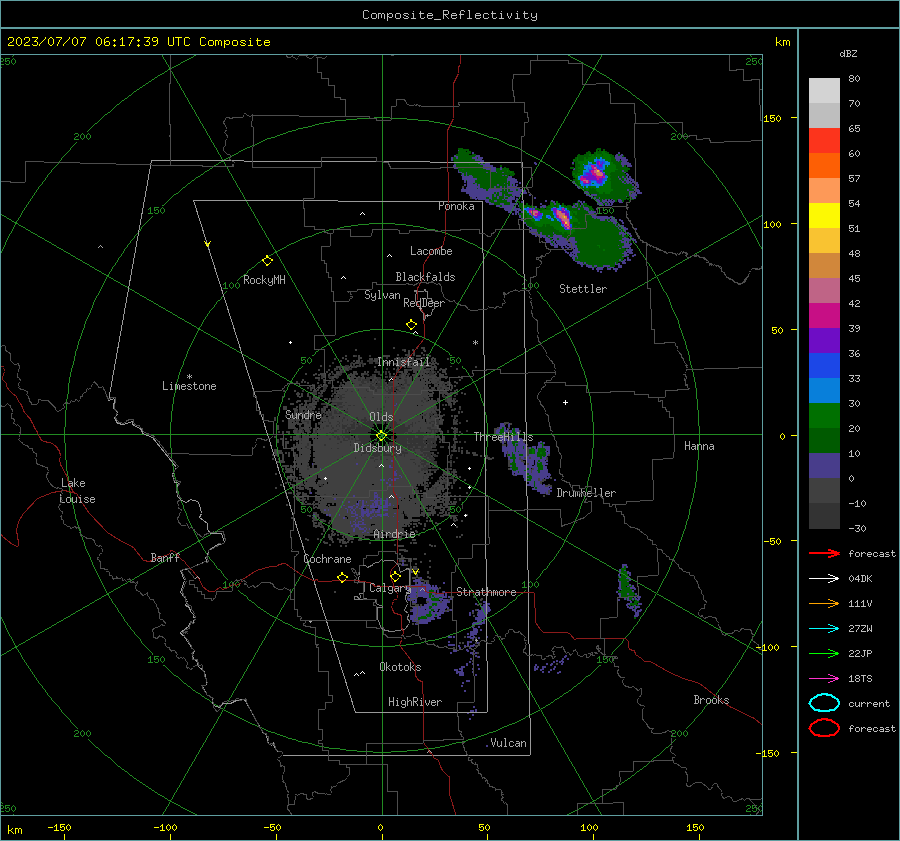Click the 30 dBZ green color swatch

click(824, 415)
